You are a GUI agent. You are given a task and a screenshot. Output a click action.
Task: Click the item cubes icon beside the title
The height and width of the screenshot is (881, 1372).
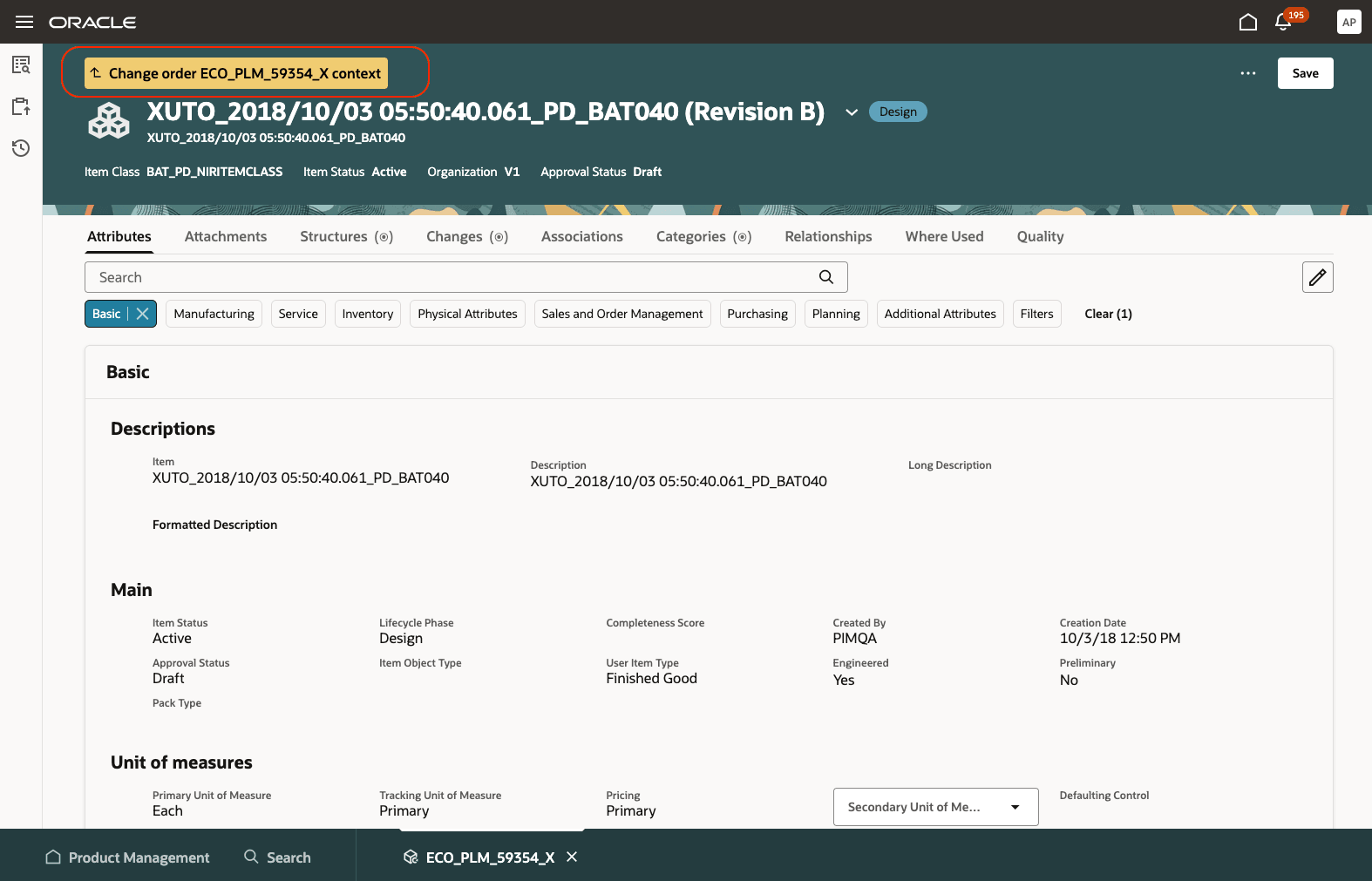click(x=109, y=121)
